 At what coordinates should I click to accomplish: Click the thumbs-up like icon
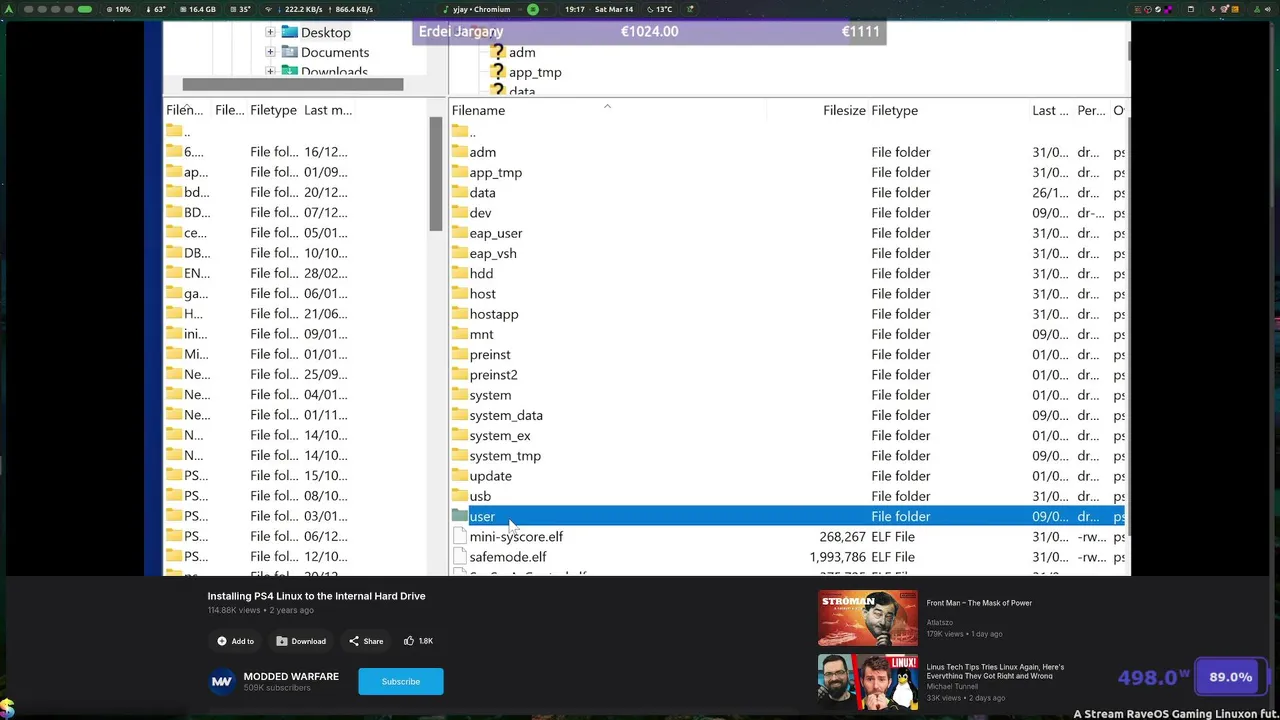coord(409,641)
